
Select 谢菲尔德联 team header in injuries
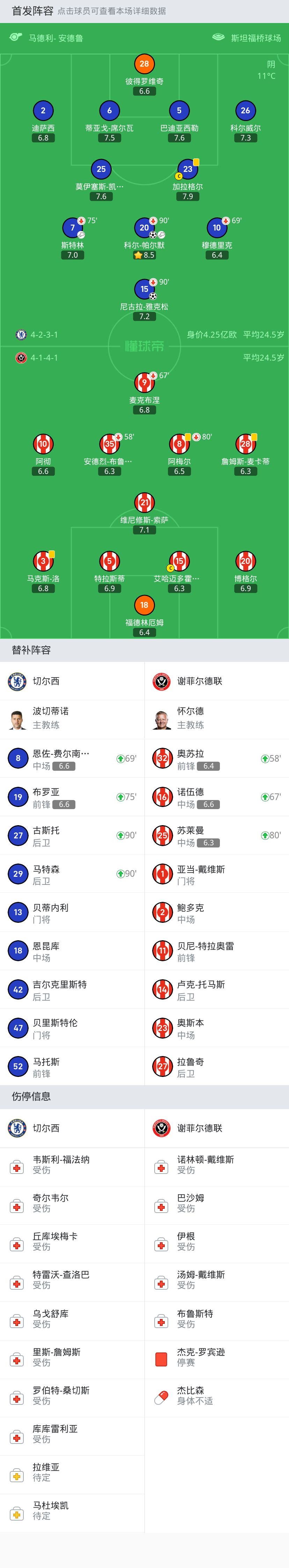pyautogui.click(x=199, y=1128)
